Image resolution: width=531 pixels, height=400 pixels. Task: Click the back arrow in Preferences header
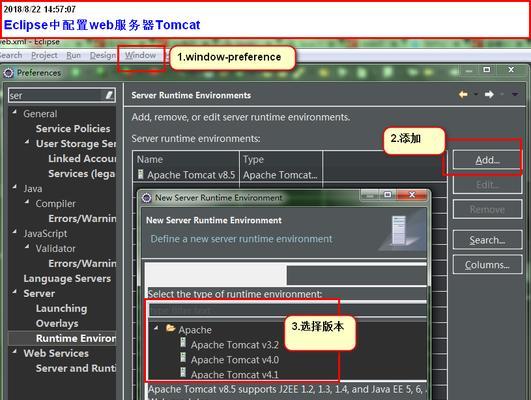pos(463,94)
